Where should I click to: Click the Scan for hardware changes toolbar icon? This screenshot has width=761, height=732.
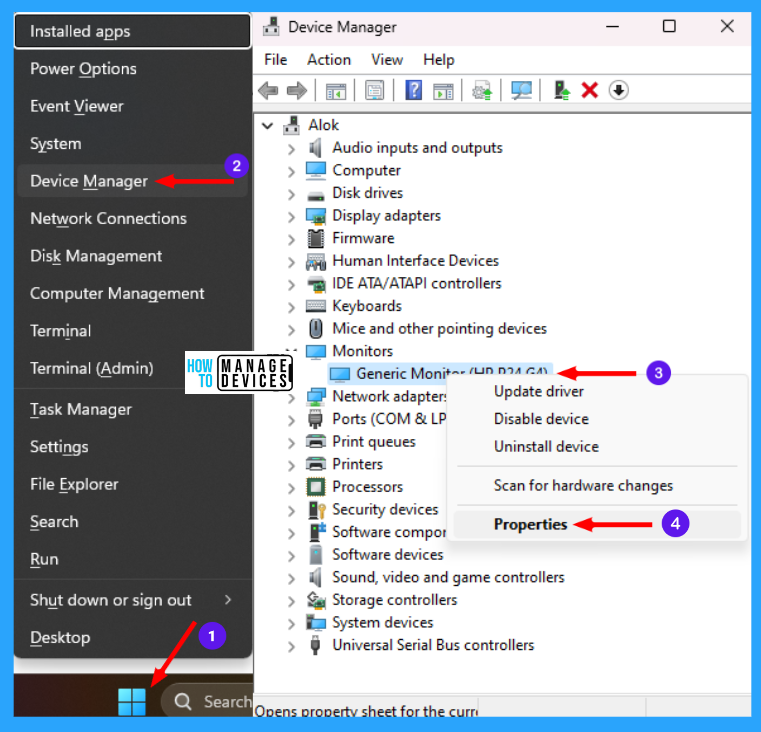[x=521, y=90]
